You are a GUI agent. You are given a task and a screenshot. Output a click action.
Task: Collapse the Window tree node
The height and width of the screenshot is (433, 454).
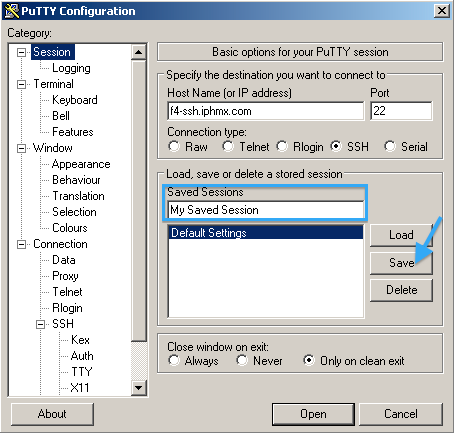pos(21,148)
